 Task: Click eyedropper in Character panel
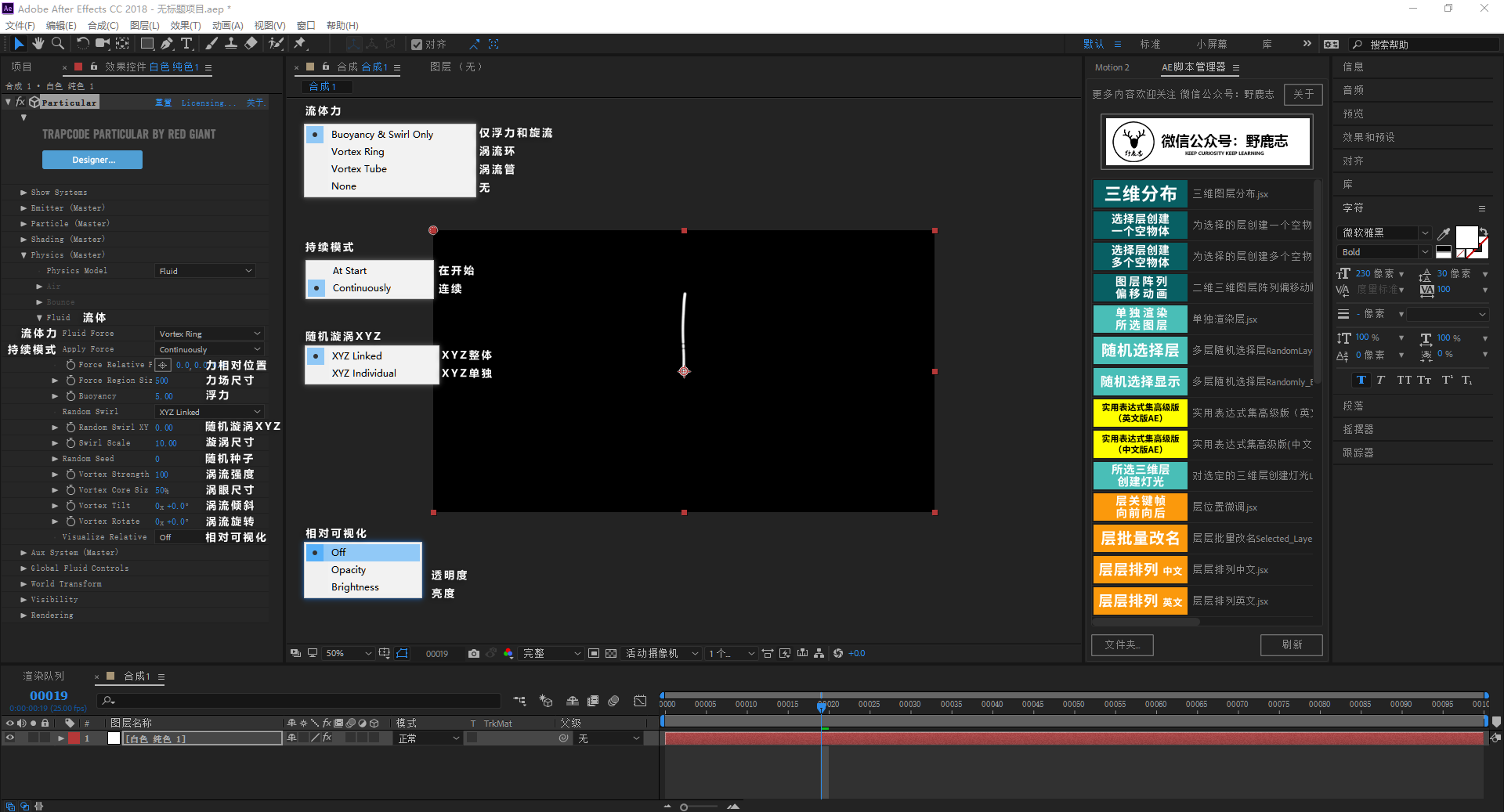(x=1444, y=233)
